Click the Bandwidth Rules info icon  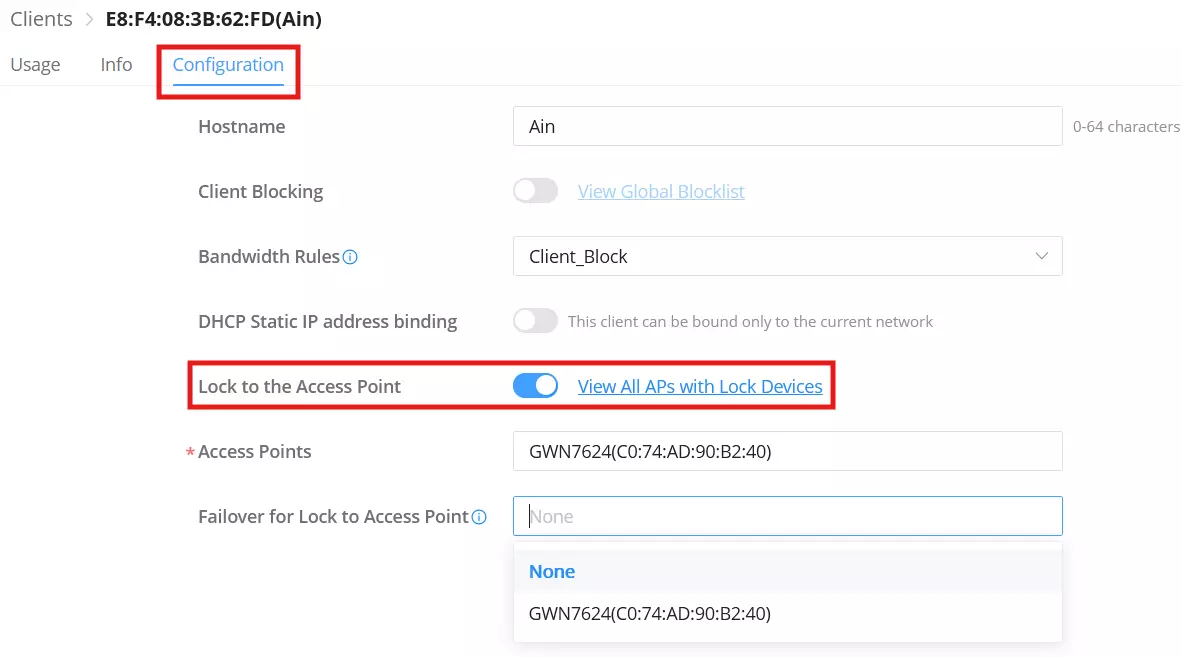pyautogui.click(x=350, y=257)
